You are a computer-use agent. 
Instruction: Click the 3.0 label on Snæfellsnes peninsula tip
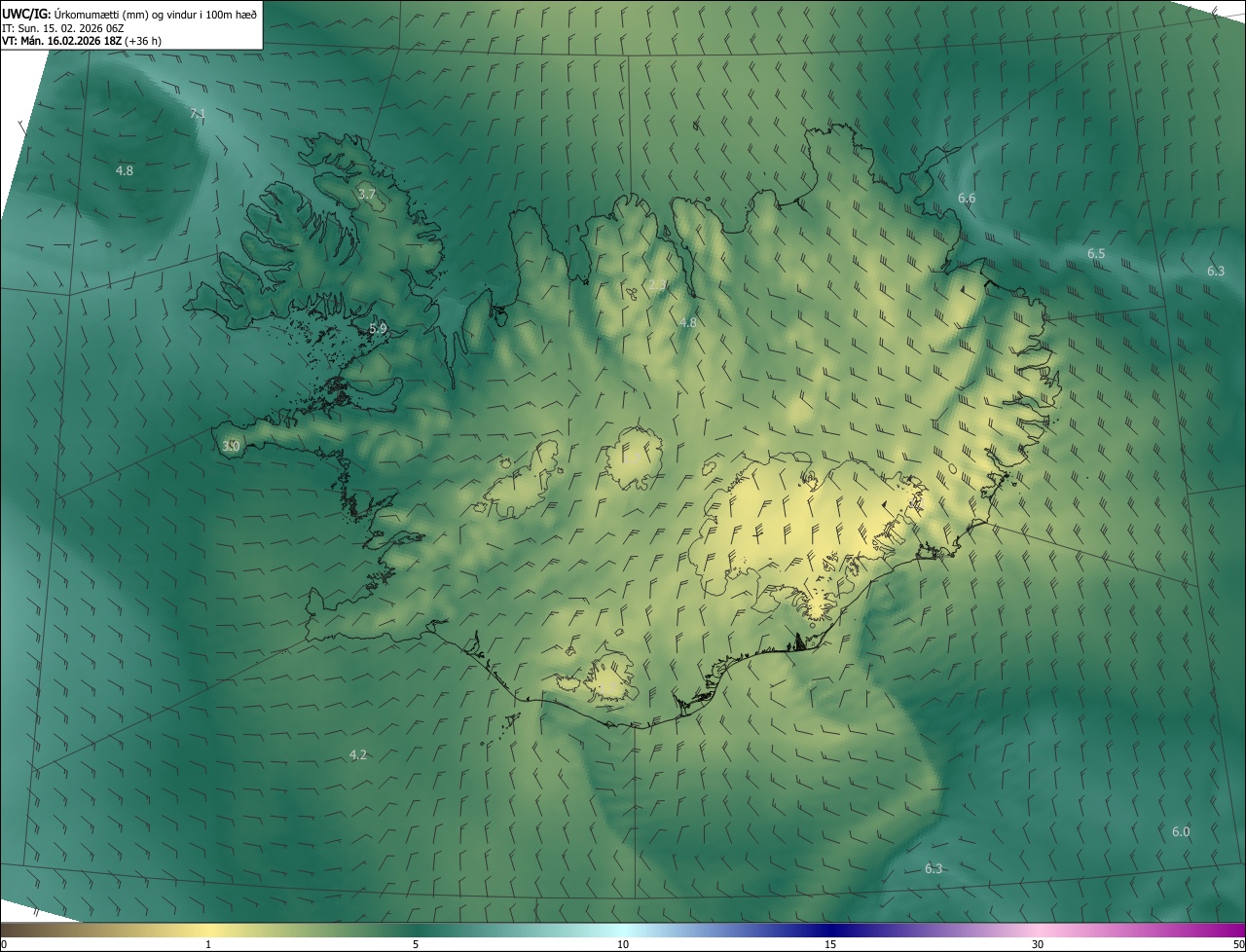coord(231,446)
